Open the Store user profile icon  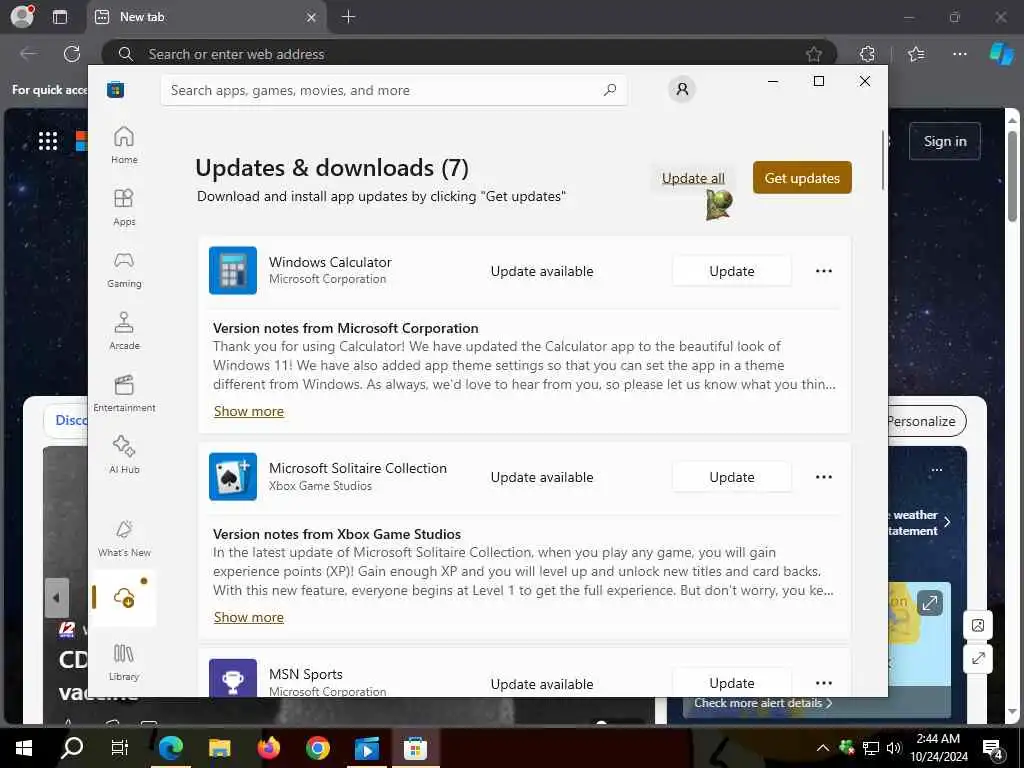click(682, 89)
